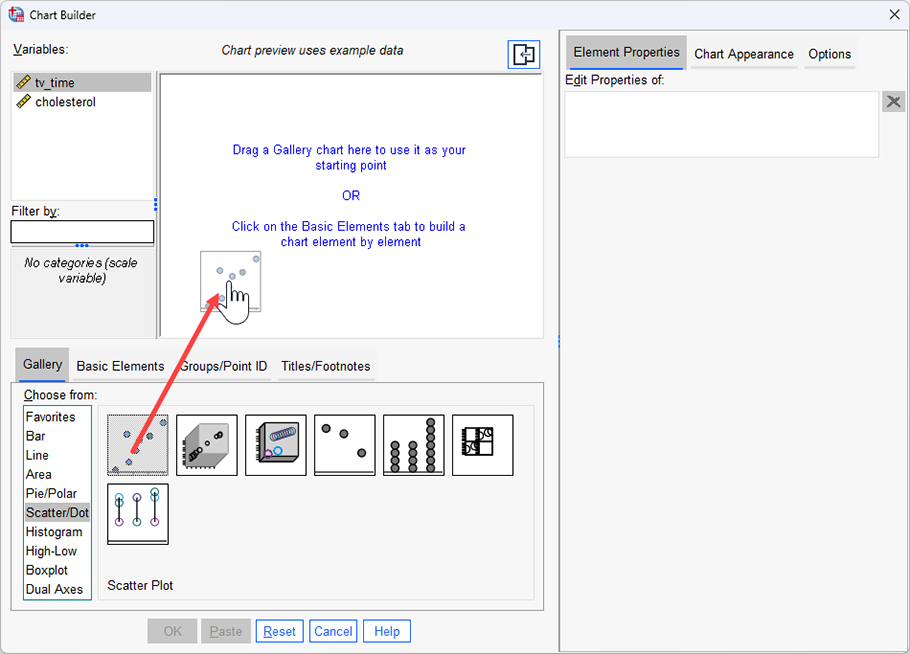Select the Scatterplot Matrix icon

(x=482, y=444)
